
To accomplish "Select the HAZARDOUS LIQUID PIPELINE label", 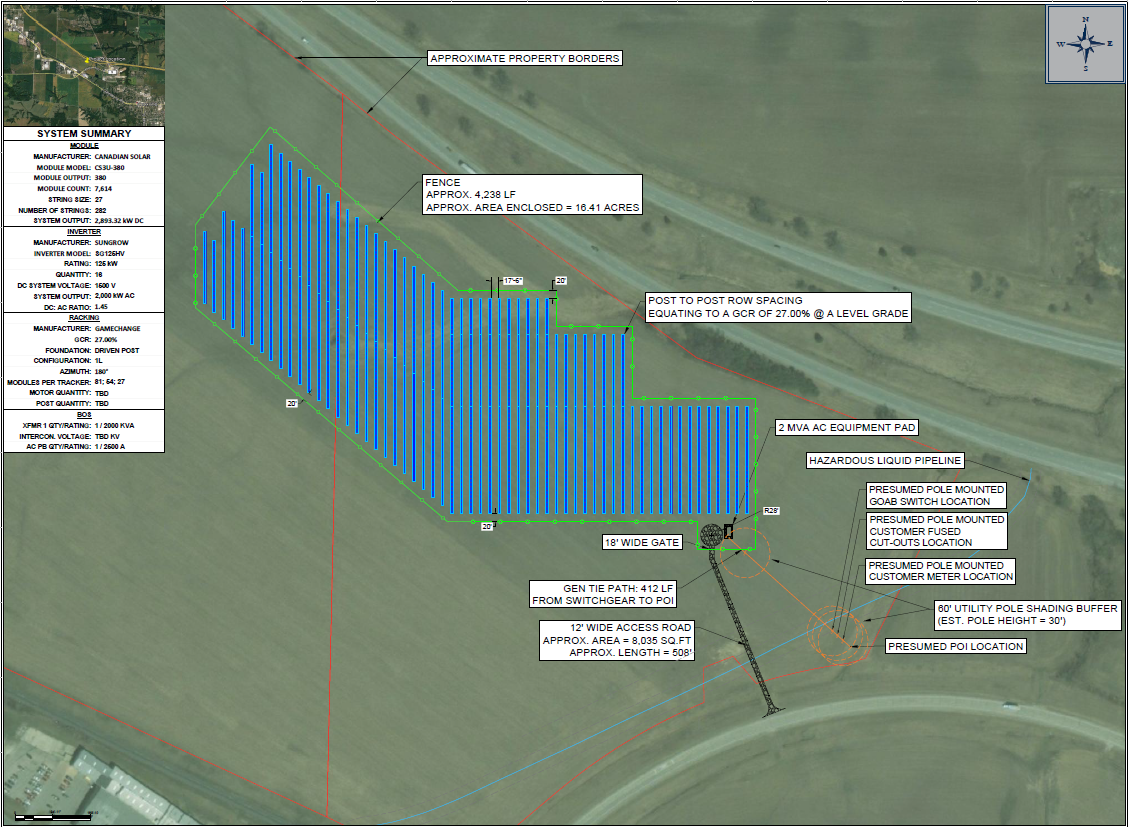I will point(883,460).
